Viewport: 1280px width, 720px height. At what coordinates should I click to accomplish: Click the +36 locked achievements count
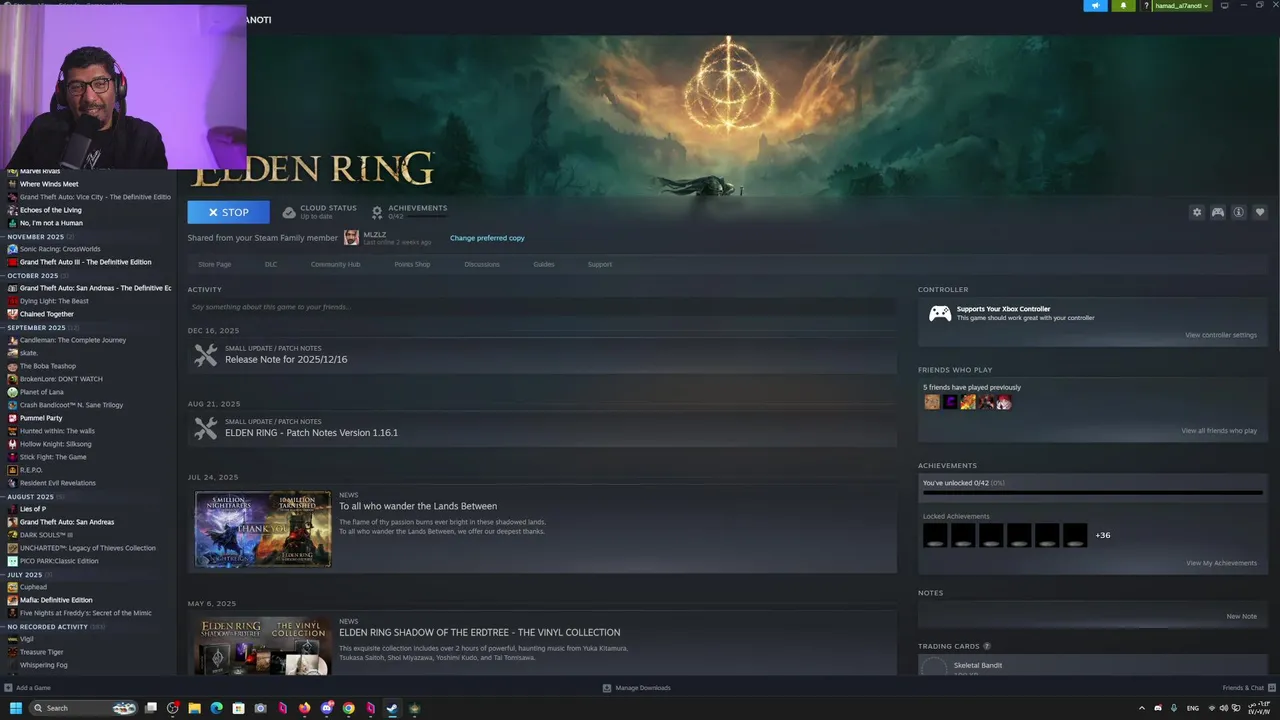(x=1103, y=535)
